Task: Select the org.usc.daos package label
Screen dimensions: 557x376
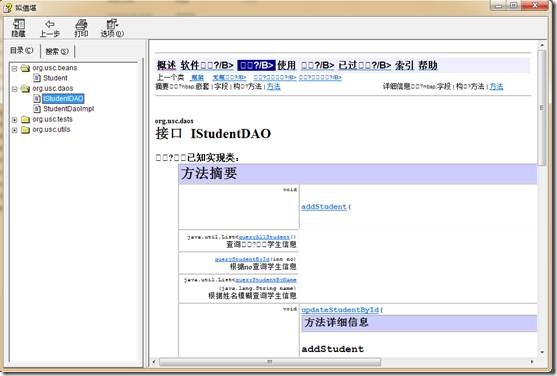Action: pos(53,88)
